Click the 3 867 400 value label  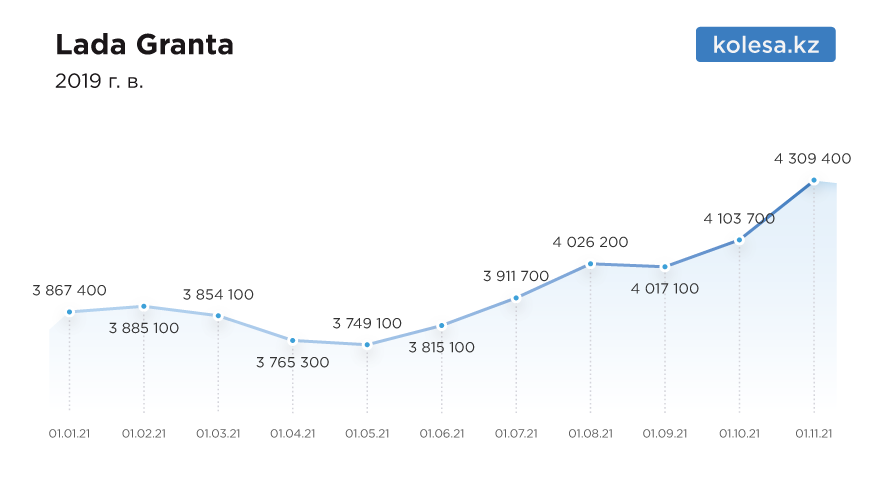pos(70,290)
